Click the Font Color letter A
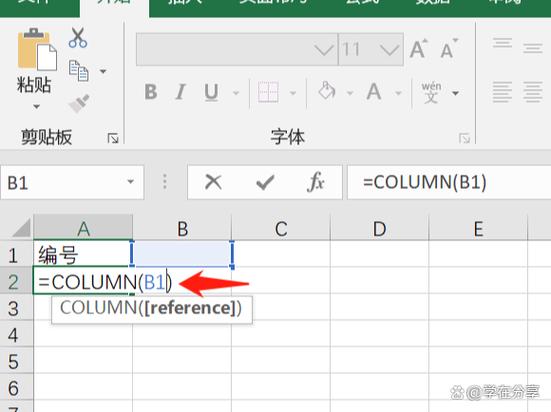This screenshot has height=412, width=551. tap(374, 92)
